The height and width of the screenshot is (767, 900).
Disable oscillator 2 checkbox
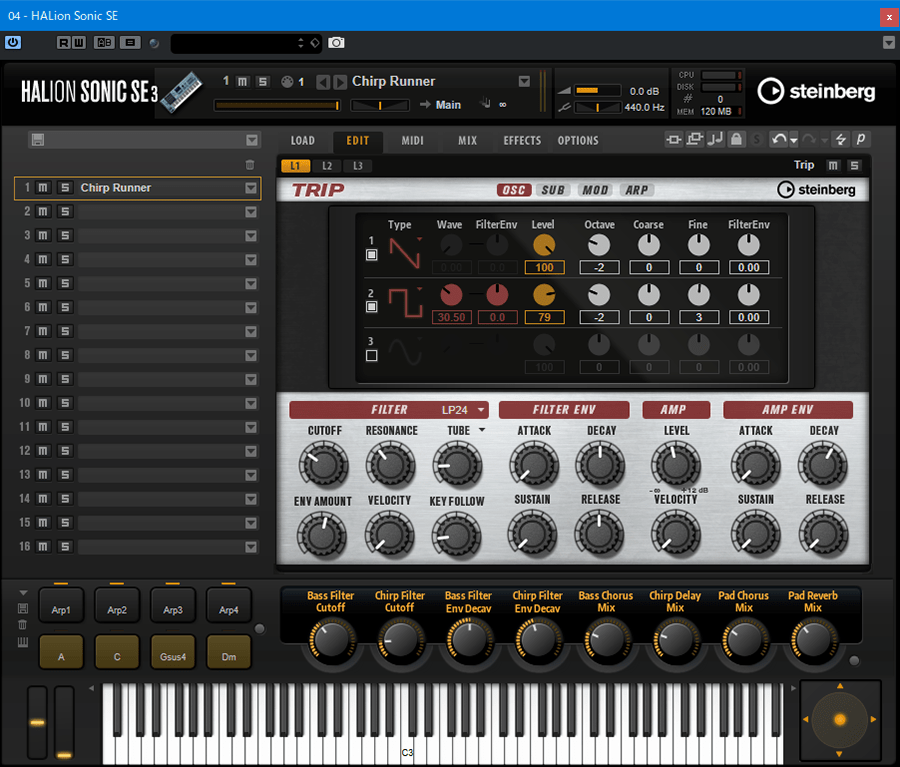pos(372,307)
